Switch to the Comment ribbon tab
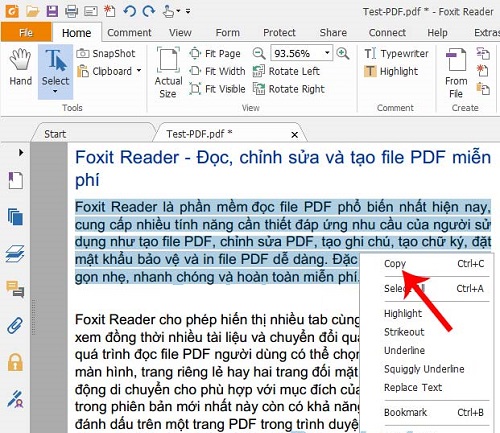The image size is (500, 433). click(129, 33)
